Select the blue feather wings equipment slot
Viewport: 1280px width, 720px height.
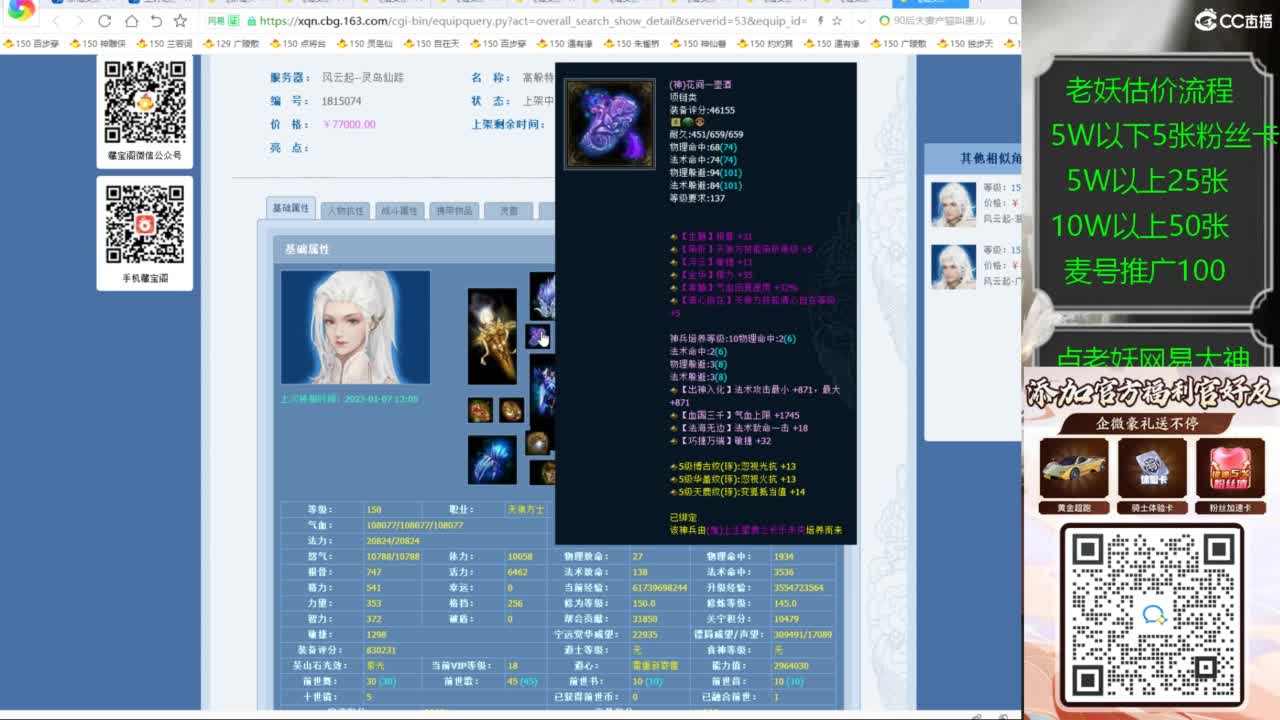click(492, 459)
